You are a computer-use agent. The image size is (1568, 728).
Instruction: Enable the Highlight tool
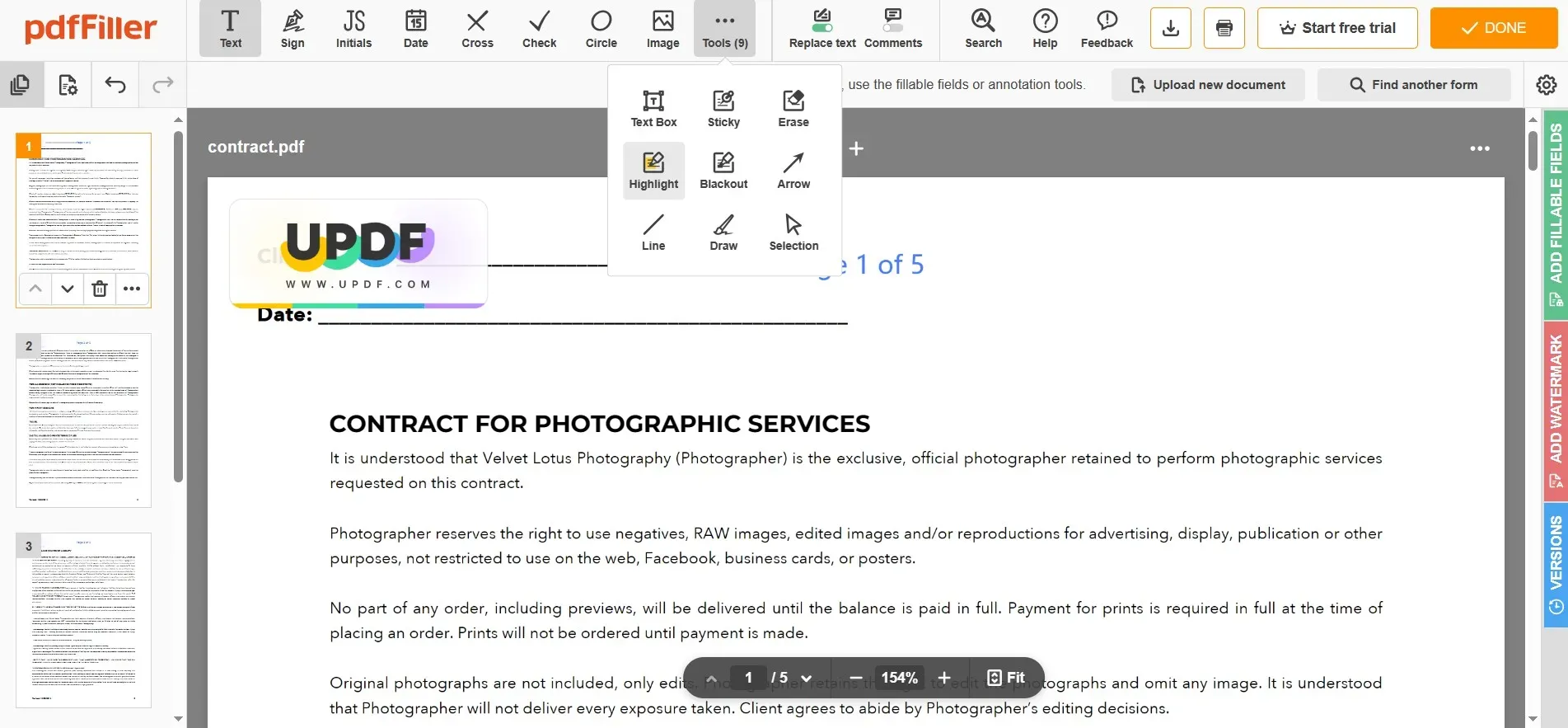point(653,171)
